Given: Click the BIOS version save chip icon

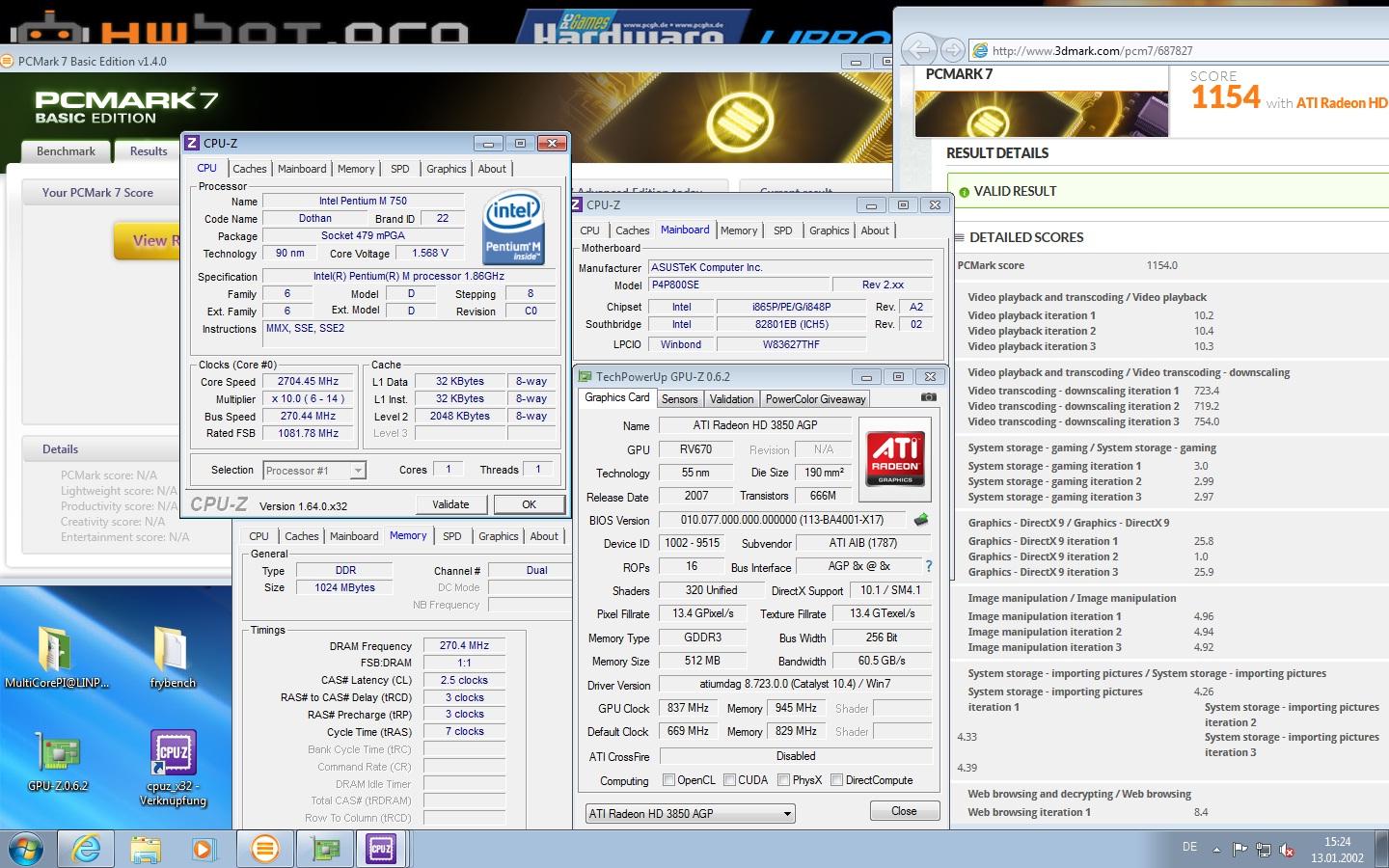Looking at the screenshot, I should point(921,519).
